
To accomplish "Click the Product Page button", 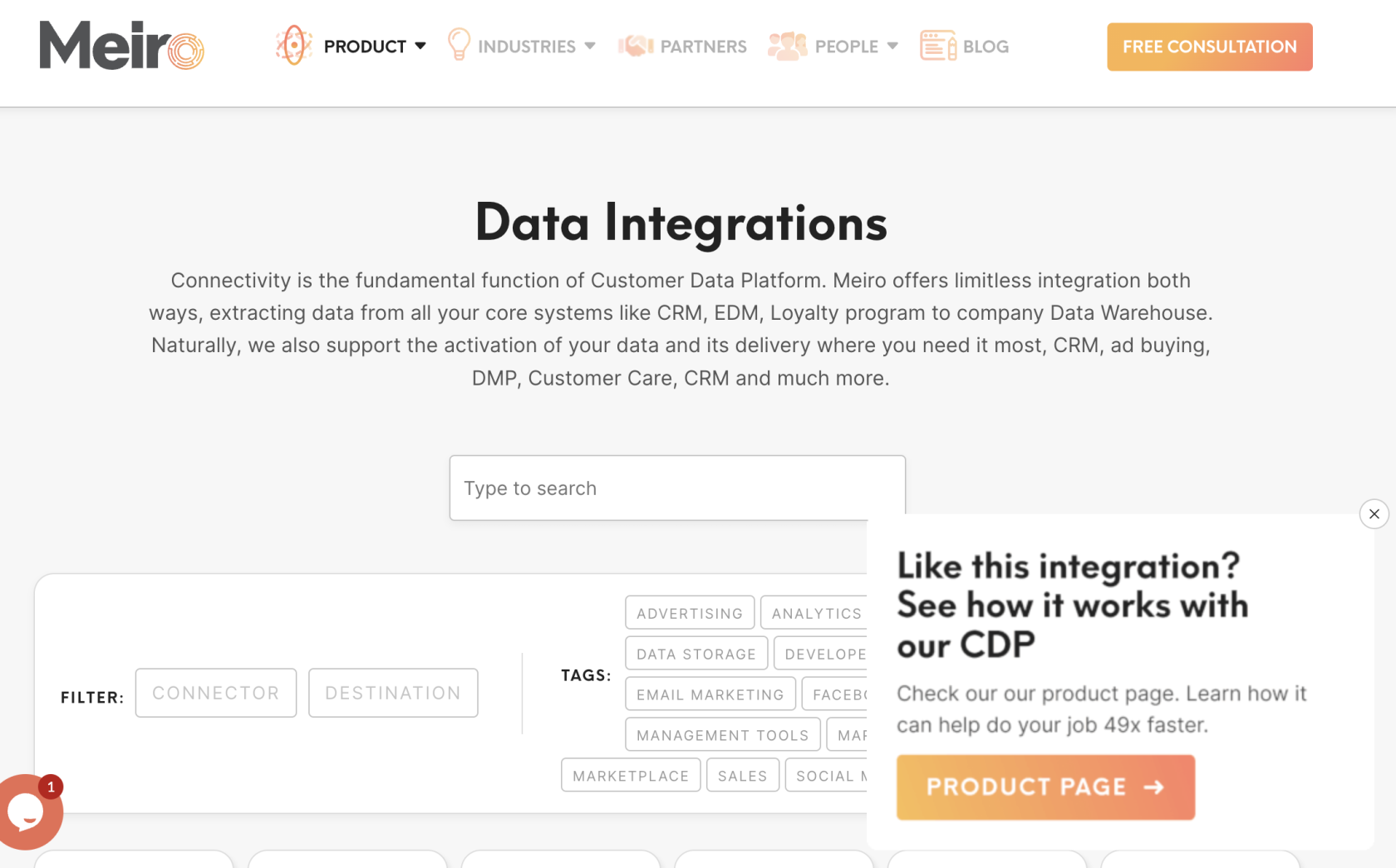I will pyautogui.click(x=1045, y=787).
